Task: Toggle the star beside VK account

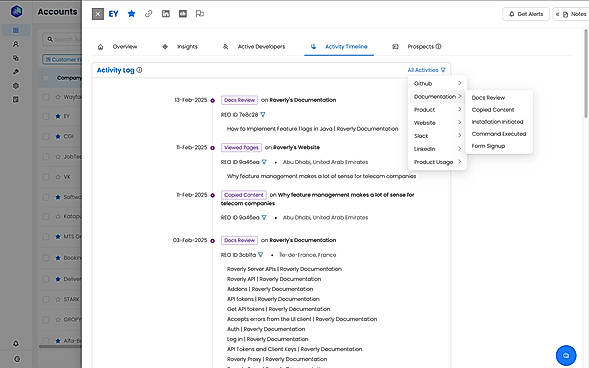Action: [58, 176]
